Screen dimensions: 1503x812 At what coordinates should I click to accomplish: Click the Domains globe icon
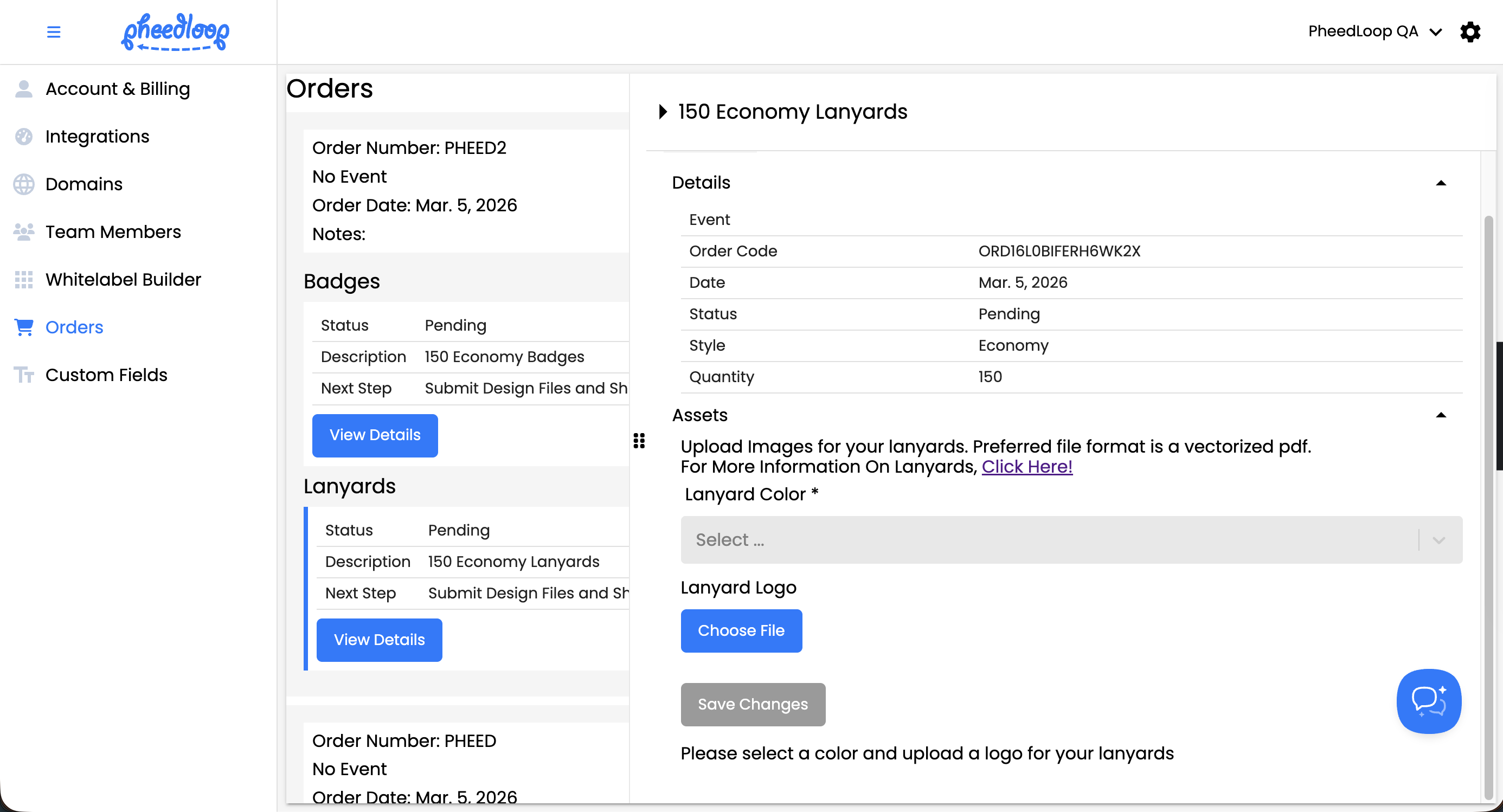24,184
